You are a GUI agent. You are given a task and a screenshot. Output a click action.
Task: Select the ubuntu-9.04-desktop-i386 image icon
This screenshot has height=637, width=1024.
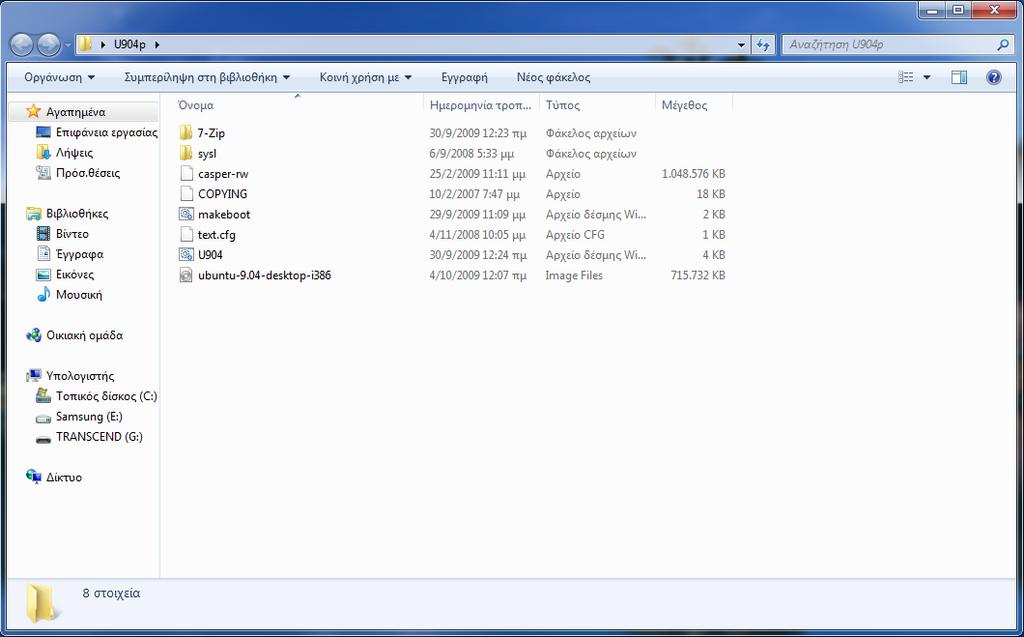(186, 275)
